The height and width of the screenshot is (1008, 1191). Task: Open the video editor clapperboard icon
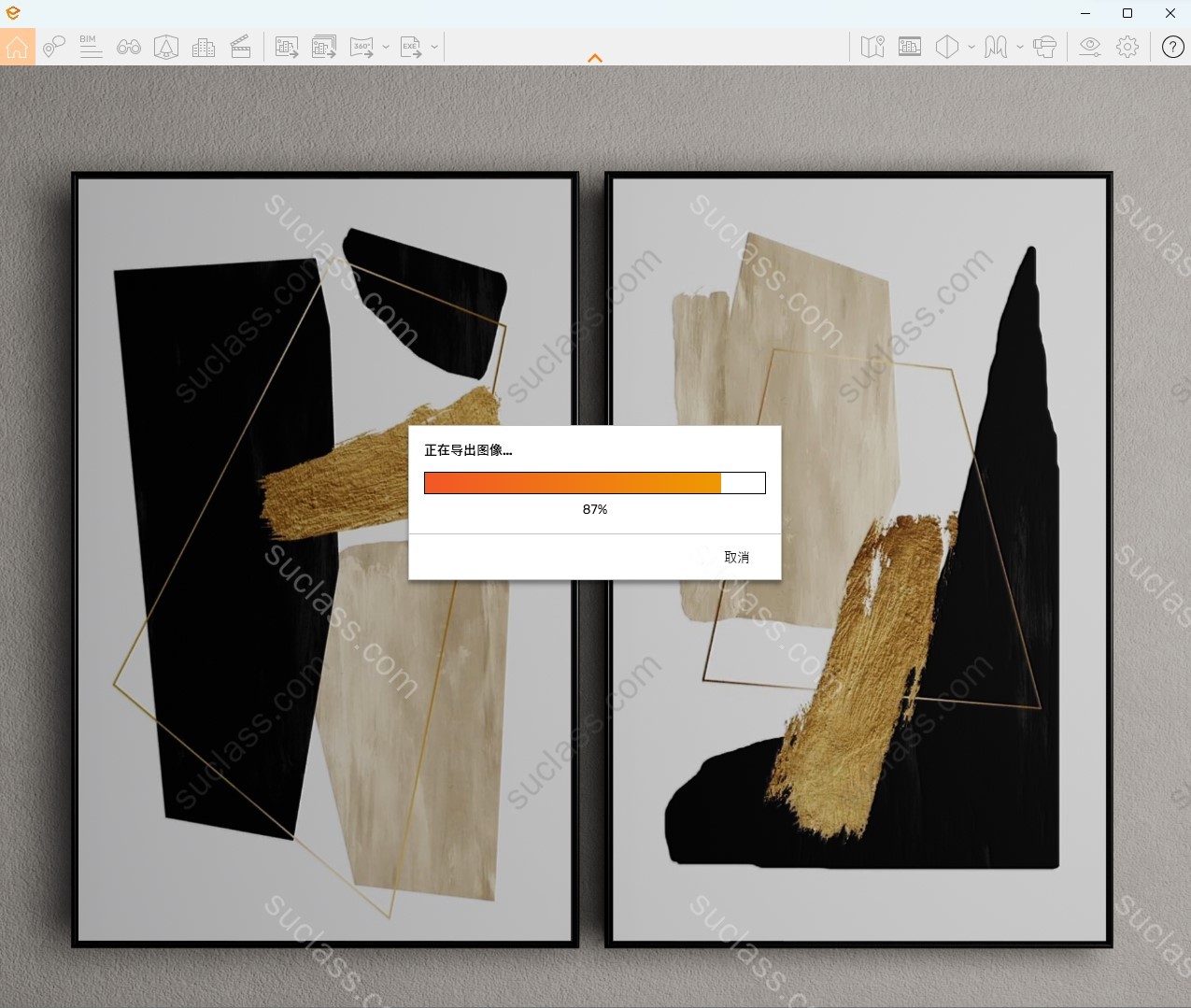point(241,47)
